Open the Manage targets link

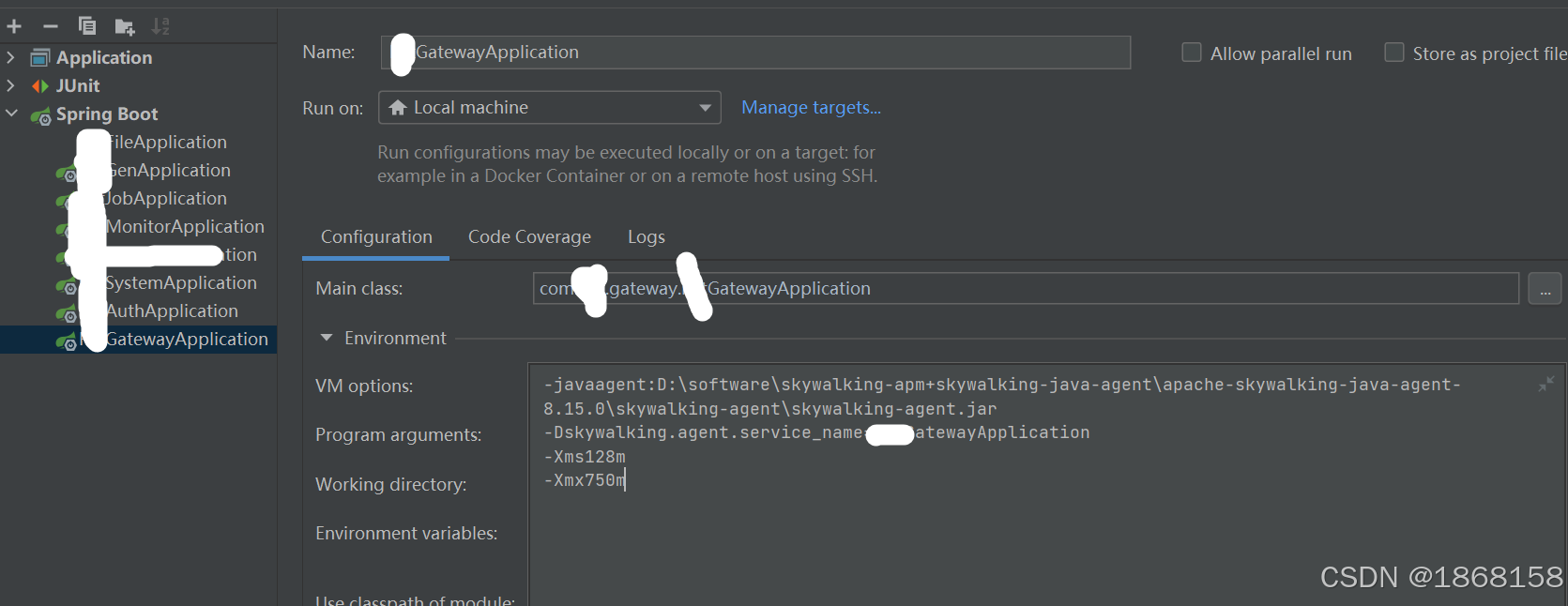811,108
